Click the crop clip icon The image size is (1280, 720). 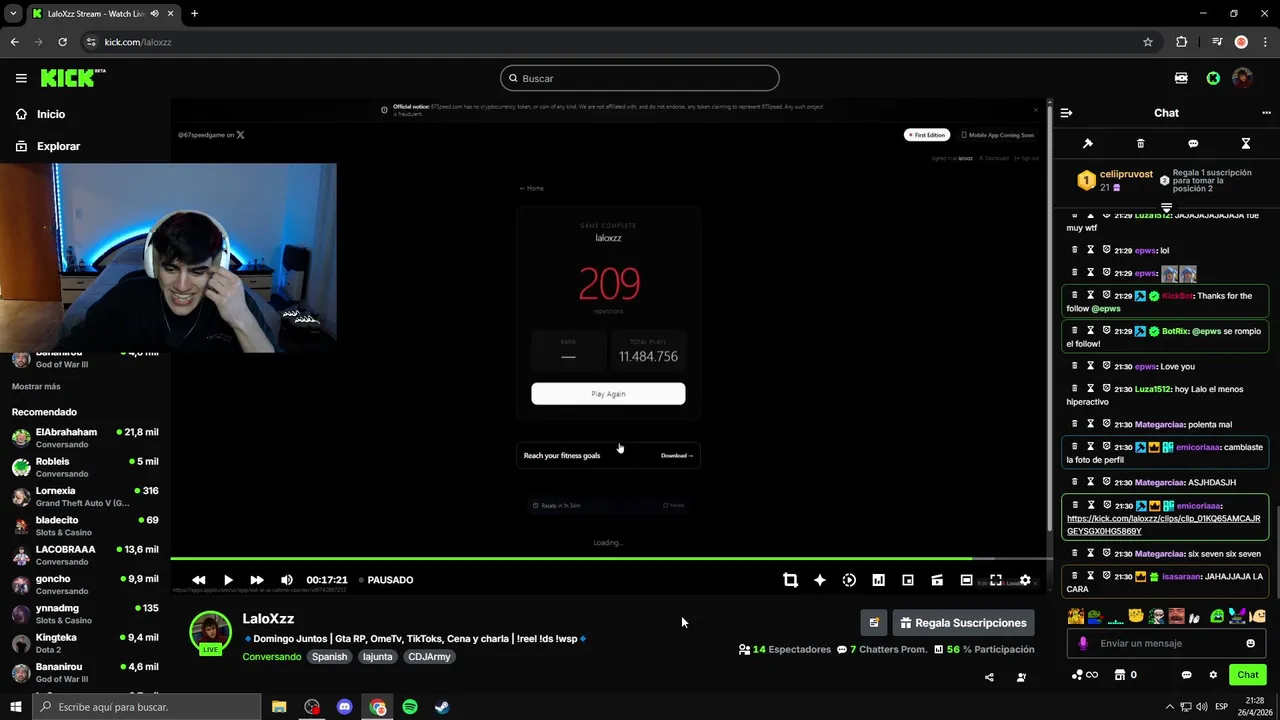790,580
